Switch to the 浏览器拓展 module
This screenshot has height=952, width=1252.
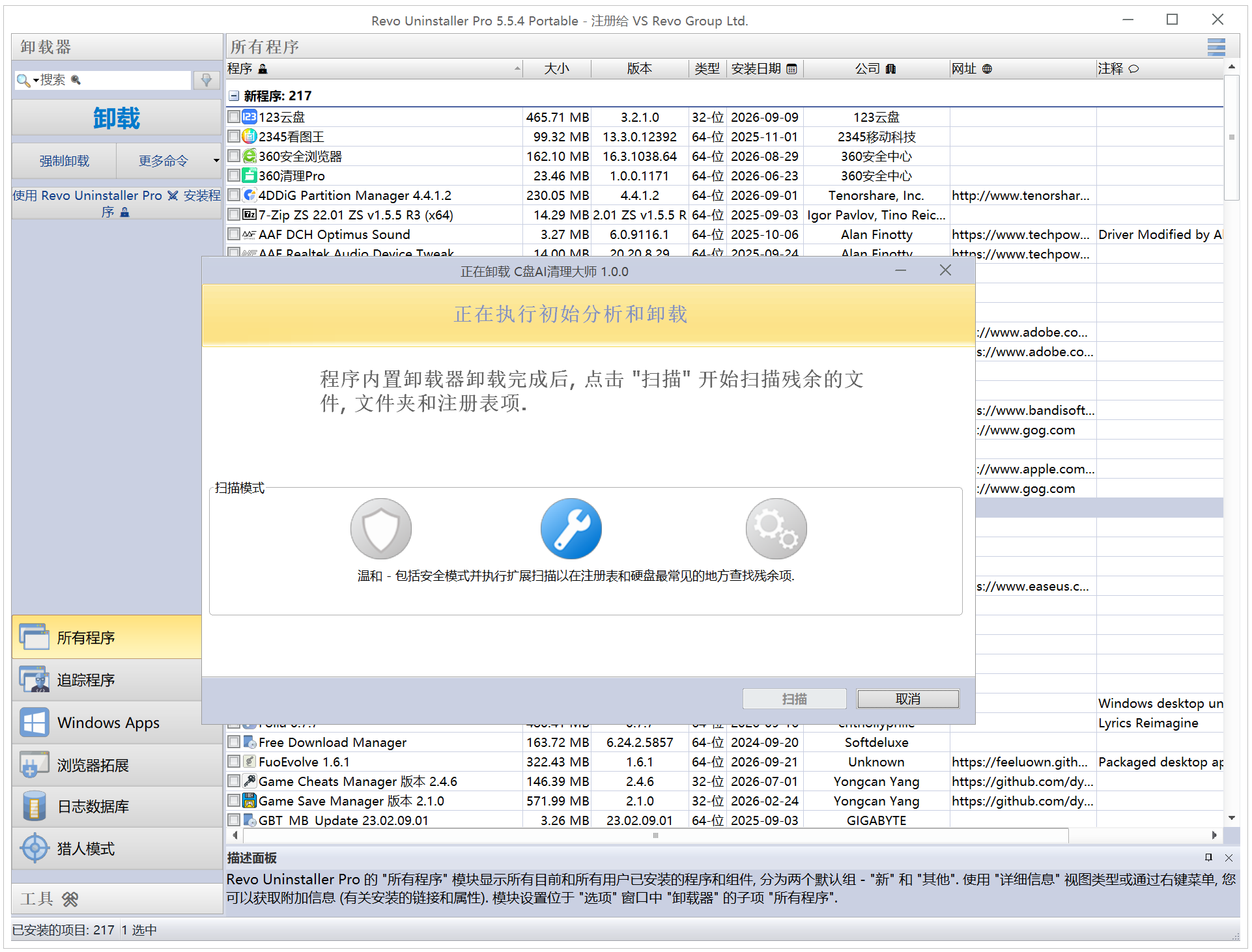click(x=117, y=765)
